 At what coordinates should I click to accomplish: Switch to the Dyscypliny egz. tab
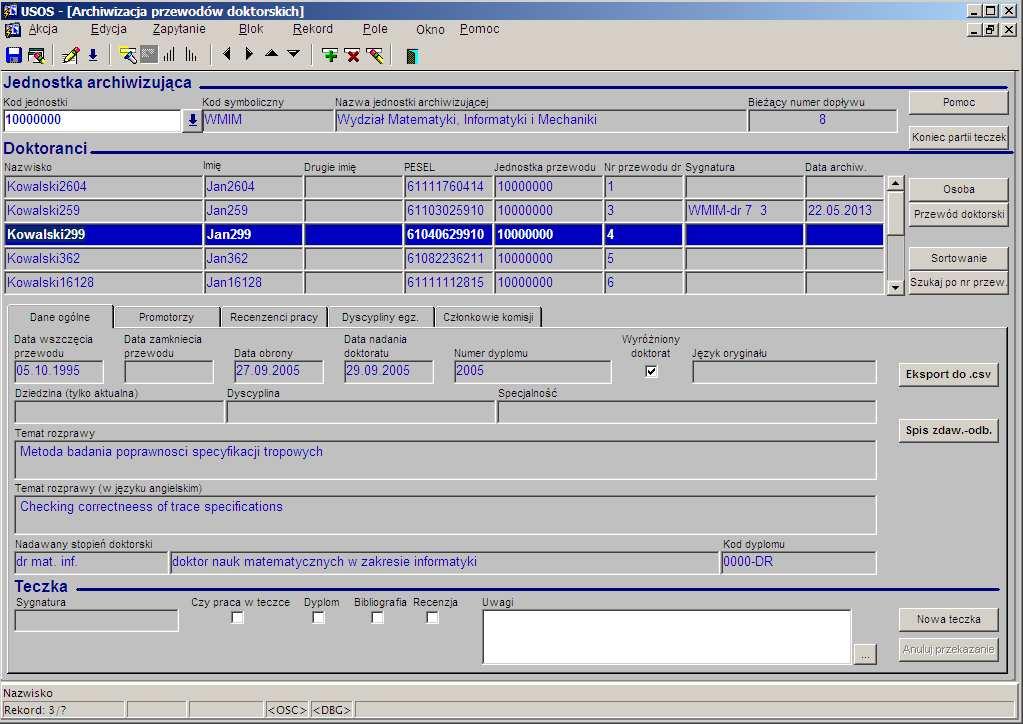(380, 317)
